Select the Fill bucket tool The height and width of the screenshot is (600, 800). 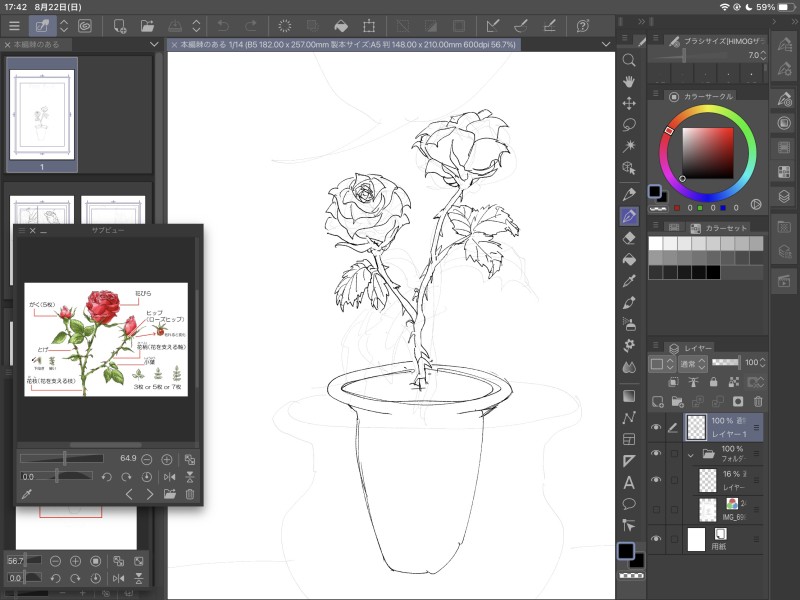[629, 259]
